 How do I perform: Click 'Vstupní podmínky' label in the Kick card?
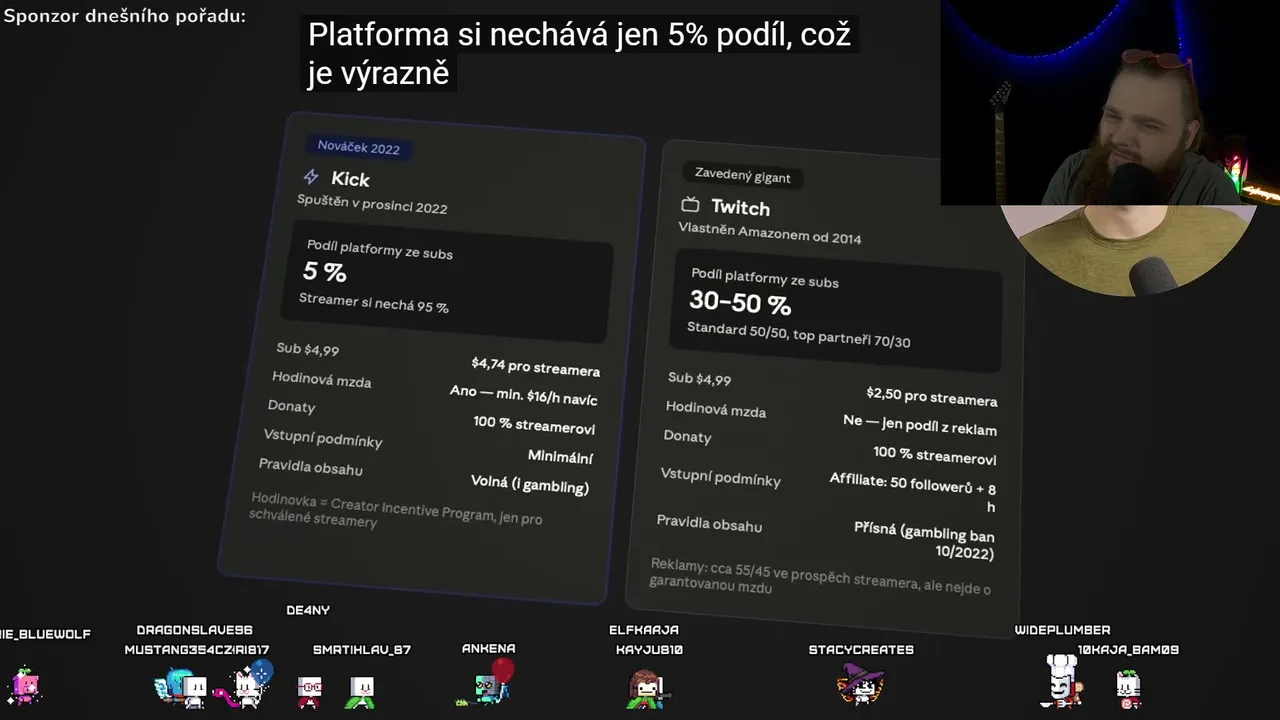pos(323,437)
